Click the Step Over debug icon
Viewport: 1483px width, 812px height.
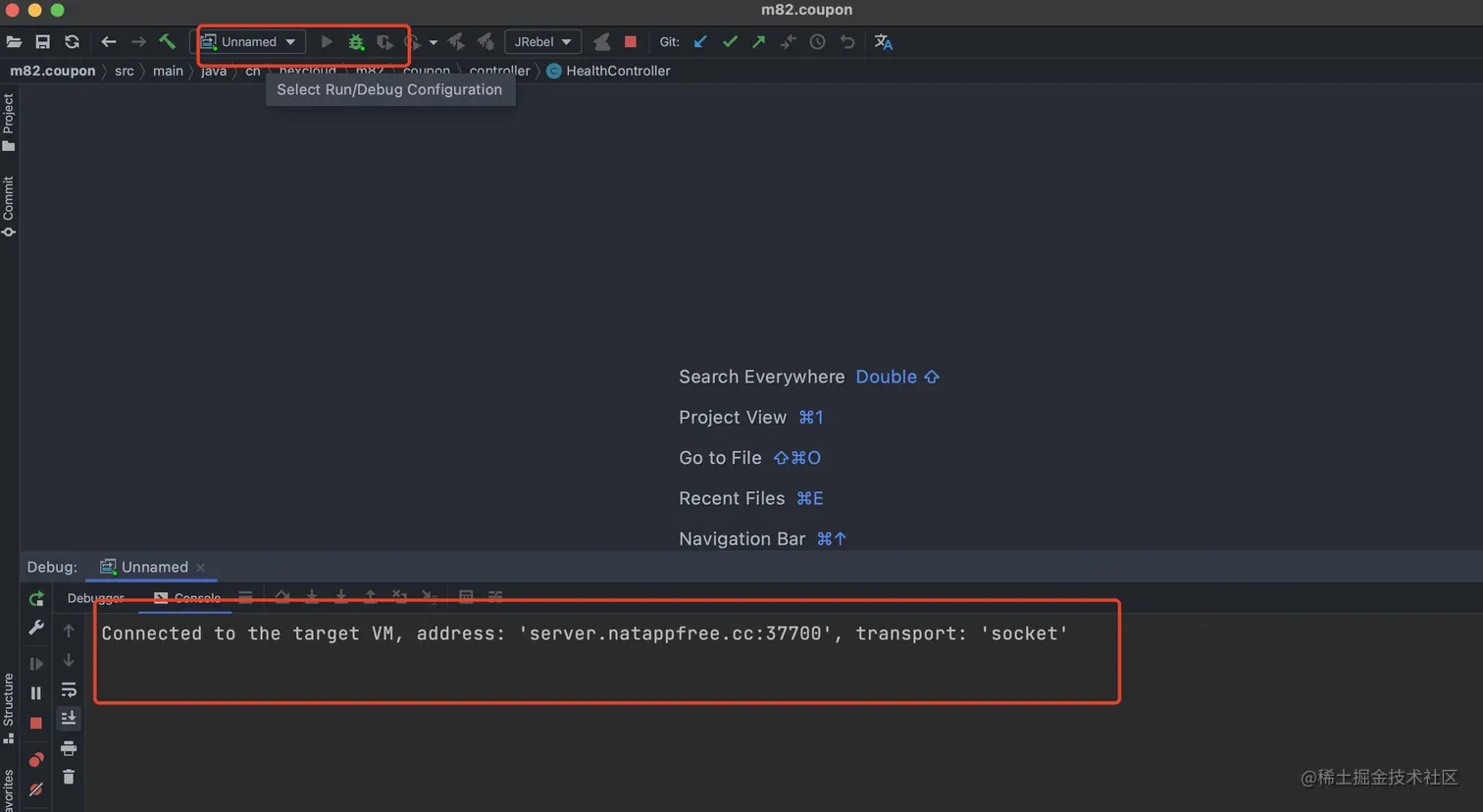point(282,597)
